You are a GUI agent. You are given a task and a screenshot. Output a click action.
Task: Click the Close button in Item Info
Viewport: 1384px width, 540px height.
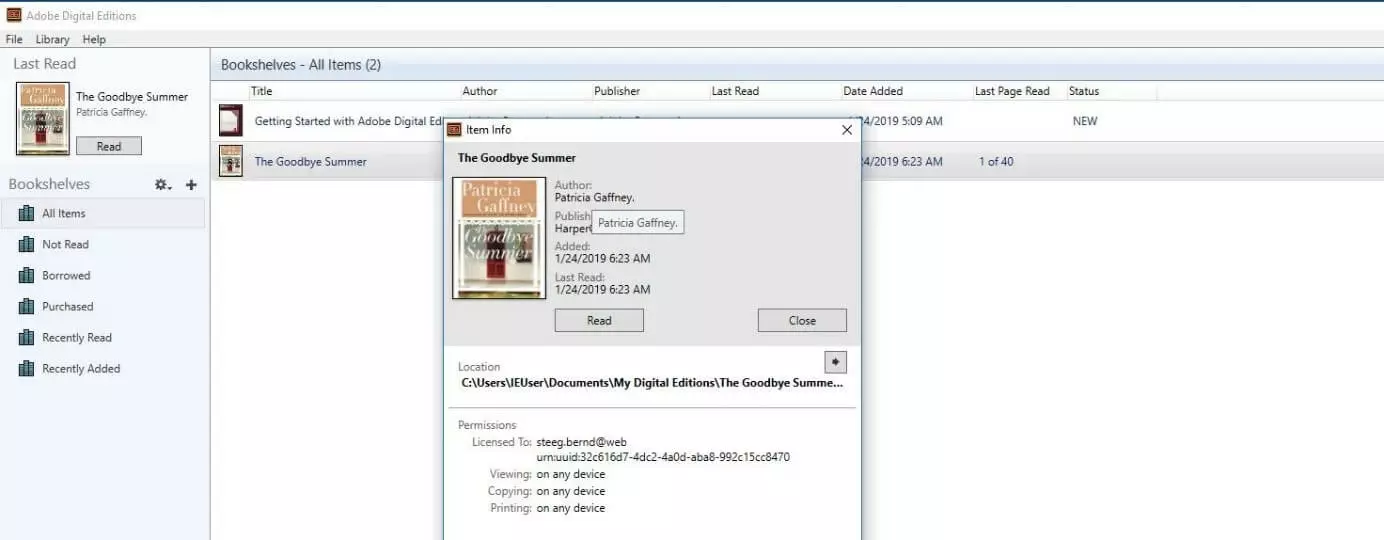(x=802, y=320)
